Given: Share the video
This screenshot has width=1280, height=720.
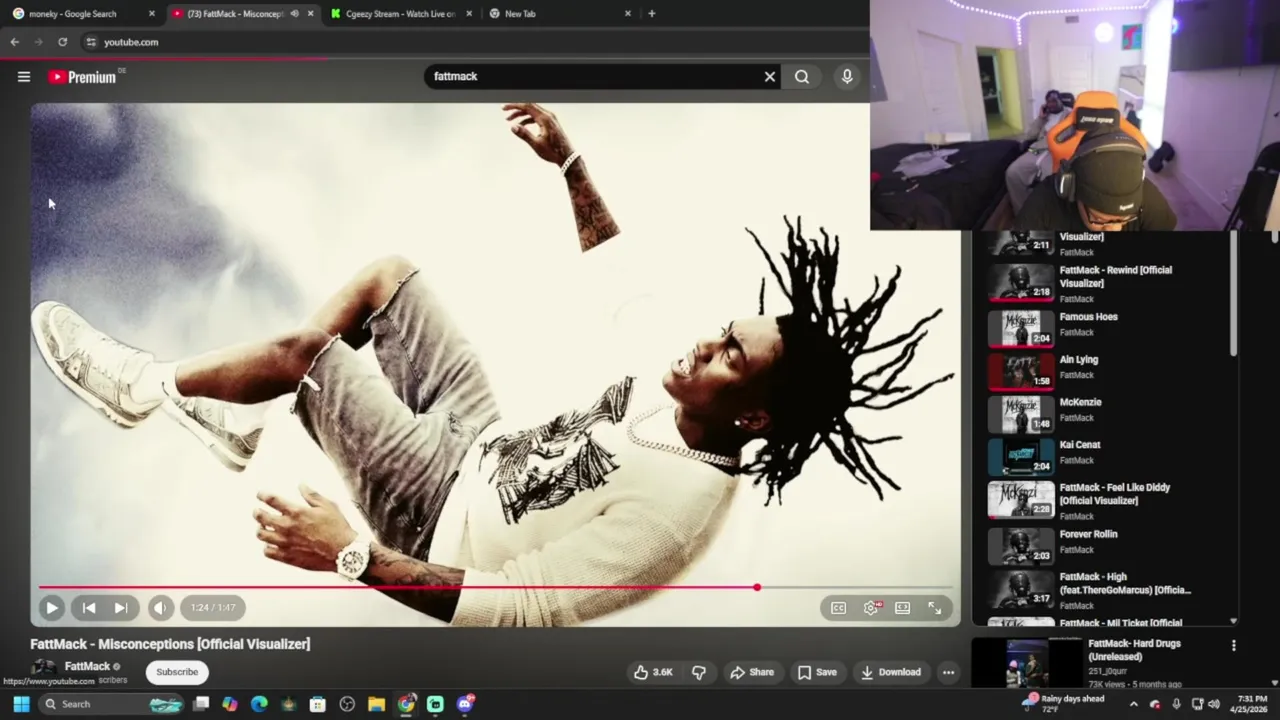Looking at the screenshot, I should 752,672.
